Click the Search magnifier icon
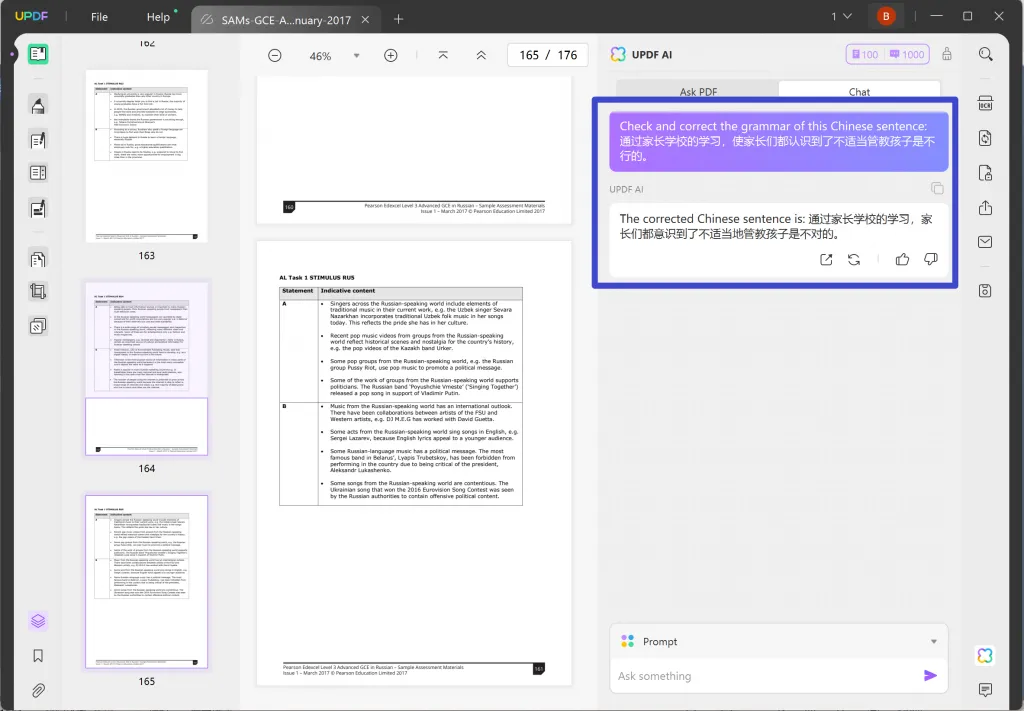This screenshot has height=711, width=1024. (x=985, y=54)
